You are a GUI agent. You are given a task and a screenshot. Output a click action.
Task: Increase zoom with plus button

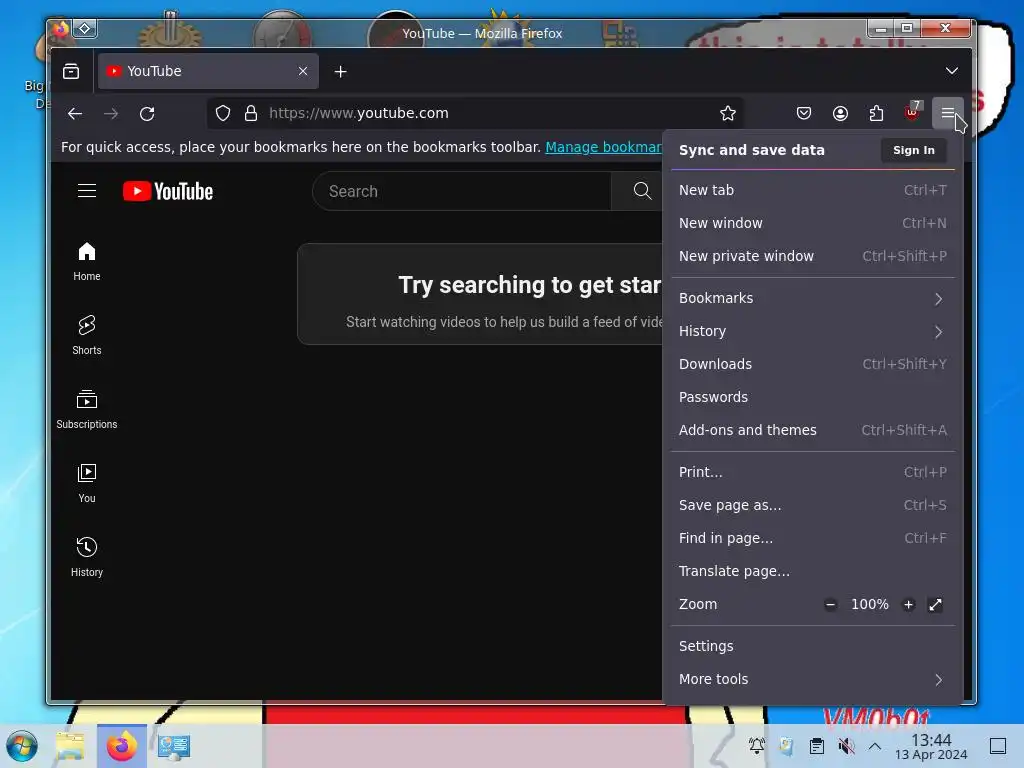click(x=908, y=605)
